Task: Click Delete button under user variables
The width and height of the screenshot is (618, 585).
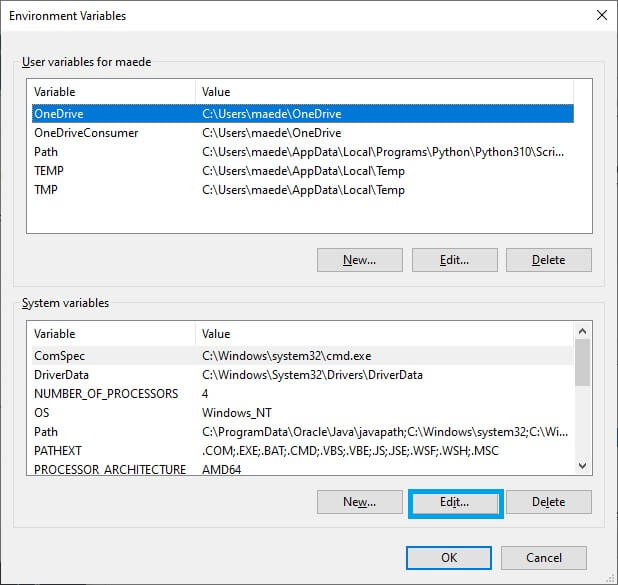Action: pyautogui.click(x=548, y=260)
